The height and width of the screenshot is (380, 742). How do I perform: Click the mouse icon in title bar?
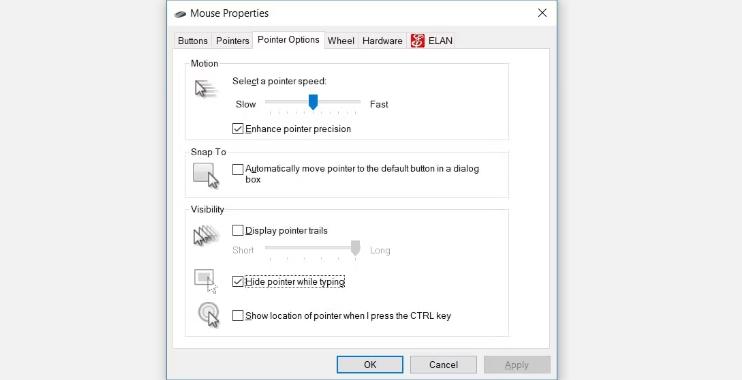click(x=180, y=14)
